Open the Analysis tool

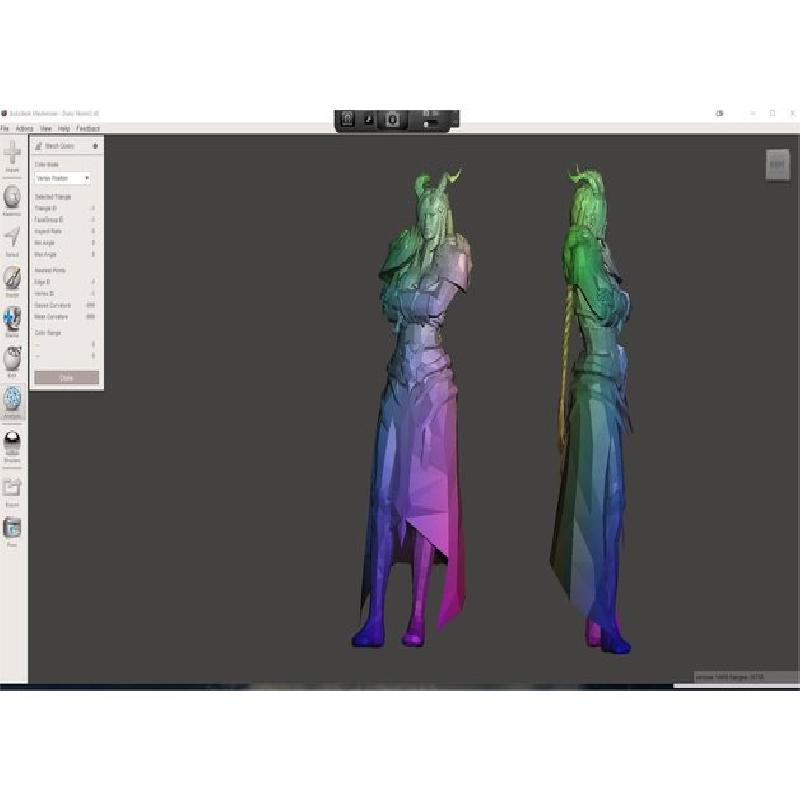coord(13,401)
